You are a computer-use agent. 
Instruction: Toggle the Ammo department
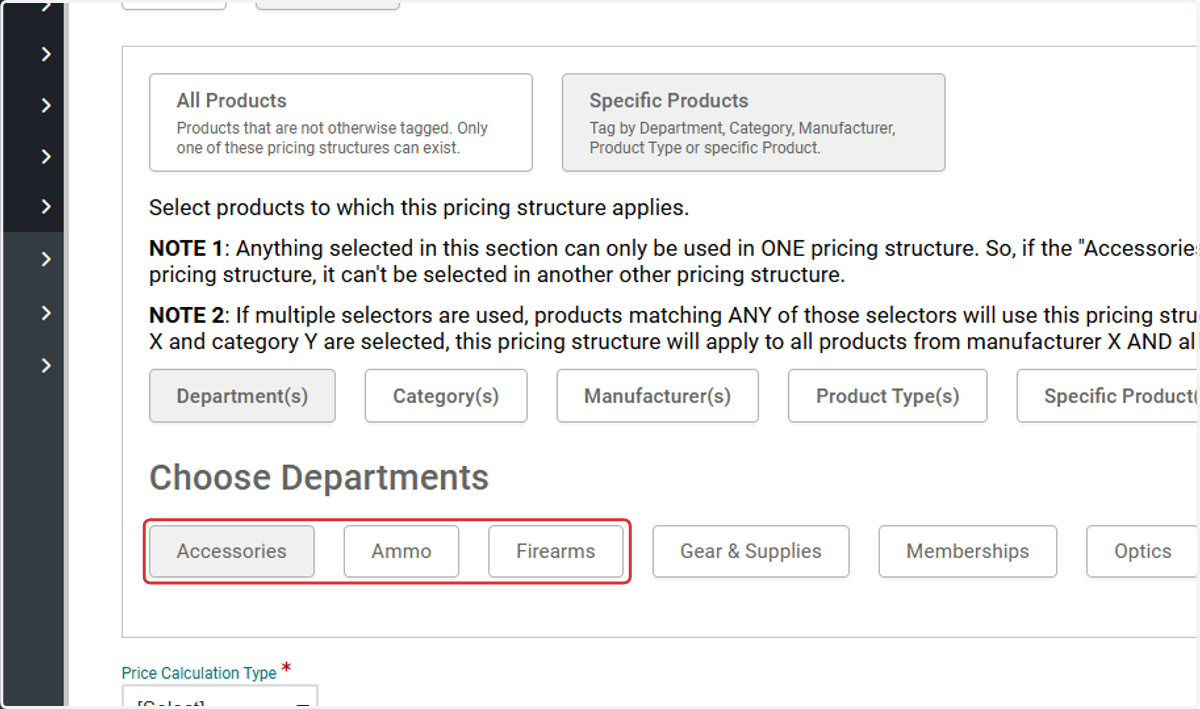coord(401,551)
